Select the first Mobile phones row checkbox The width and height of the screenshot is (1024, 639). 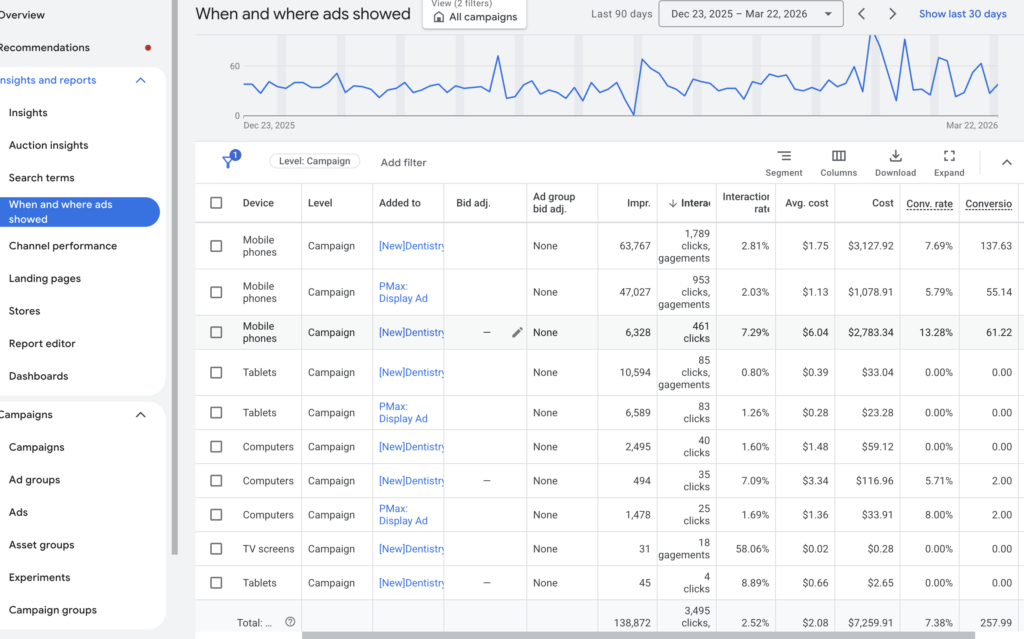click(216, 246)
